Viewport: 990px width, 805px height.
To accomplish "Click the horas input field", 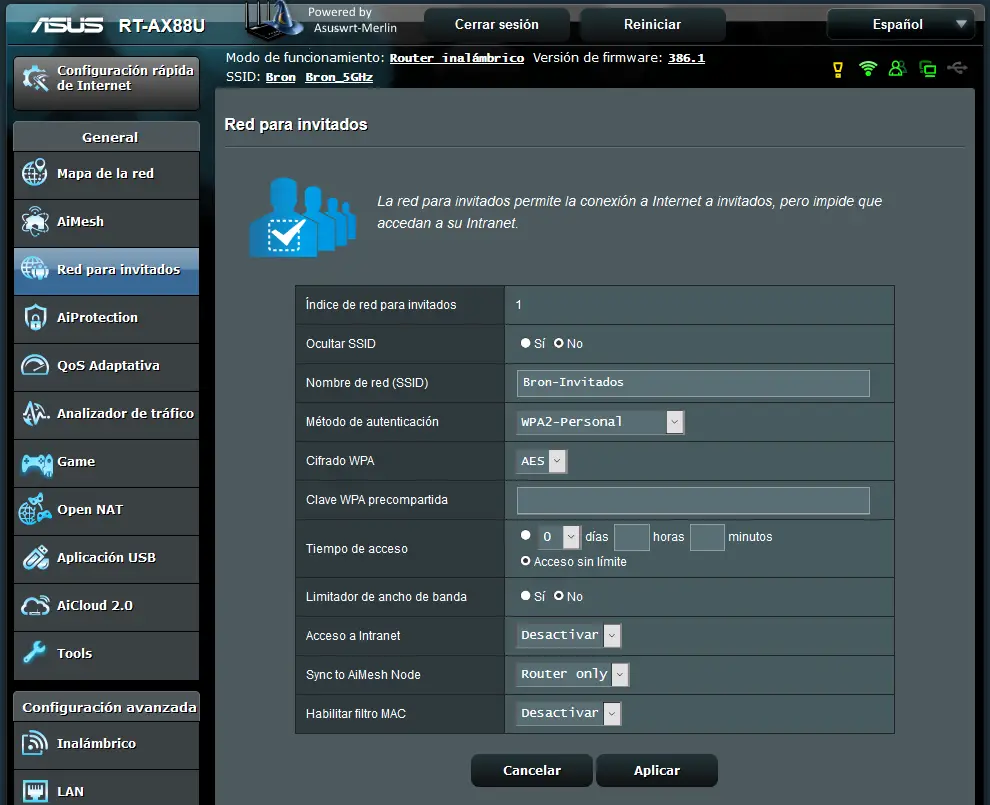I will tap(631, 537).
